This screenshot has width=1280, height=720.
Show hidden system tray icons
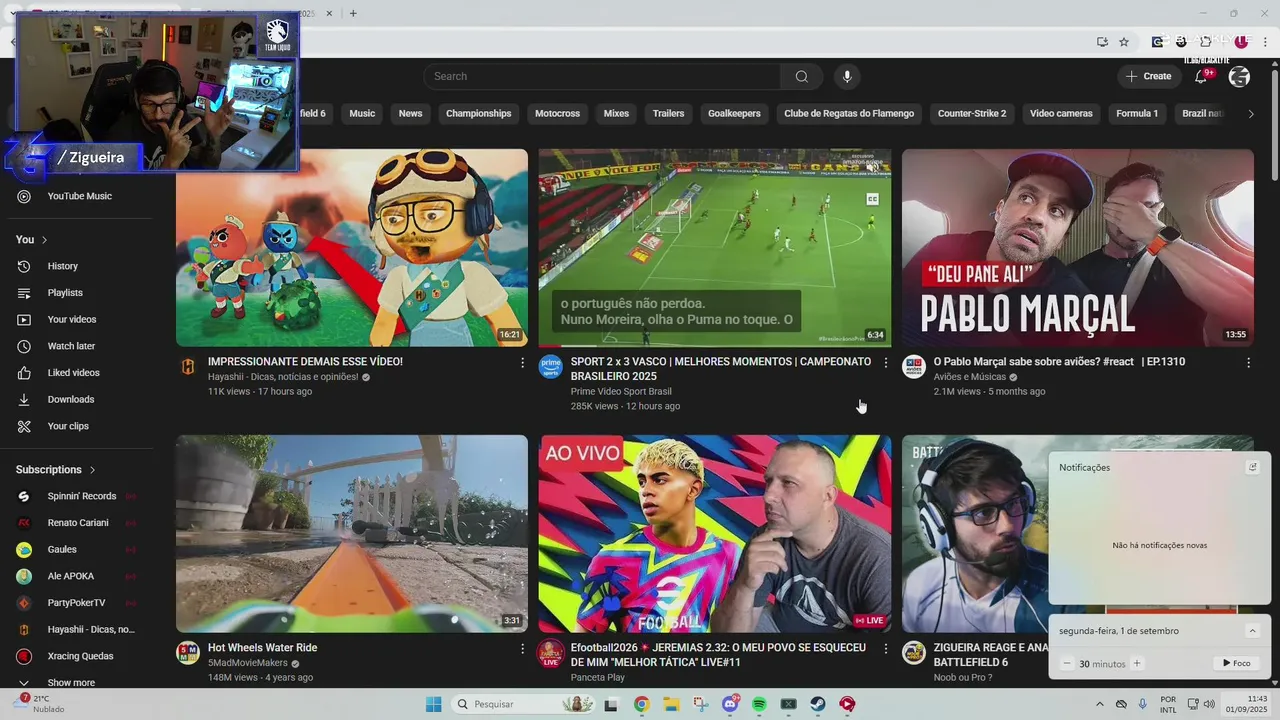tap(1100, 704)
